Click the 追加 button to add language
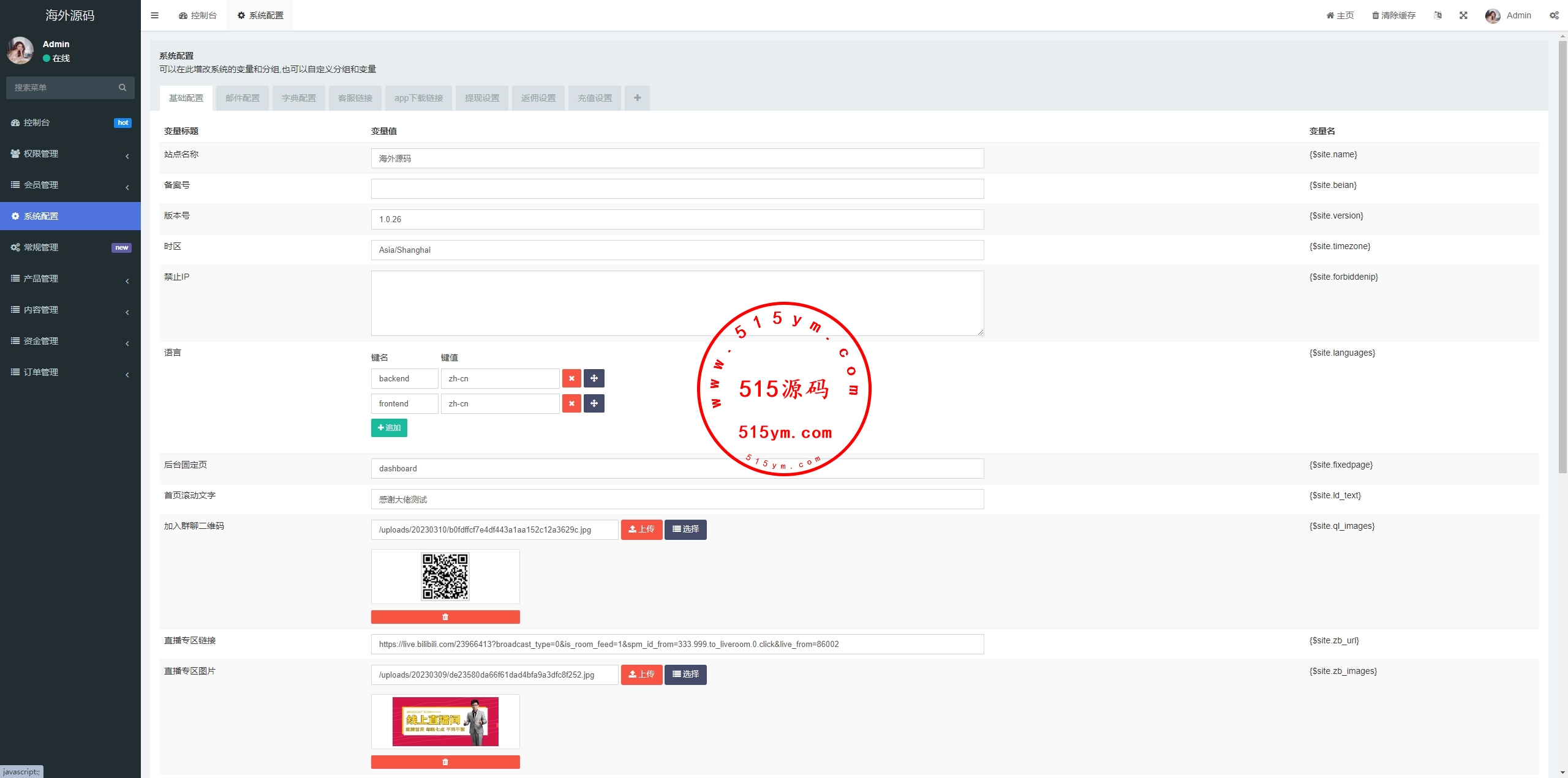The height and width of the screenshot is (778, 1568). [389, 428]
